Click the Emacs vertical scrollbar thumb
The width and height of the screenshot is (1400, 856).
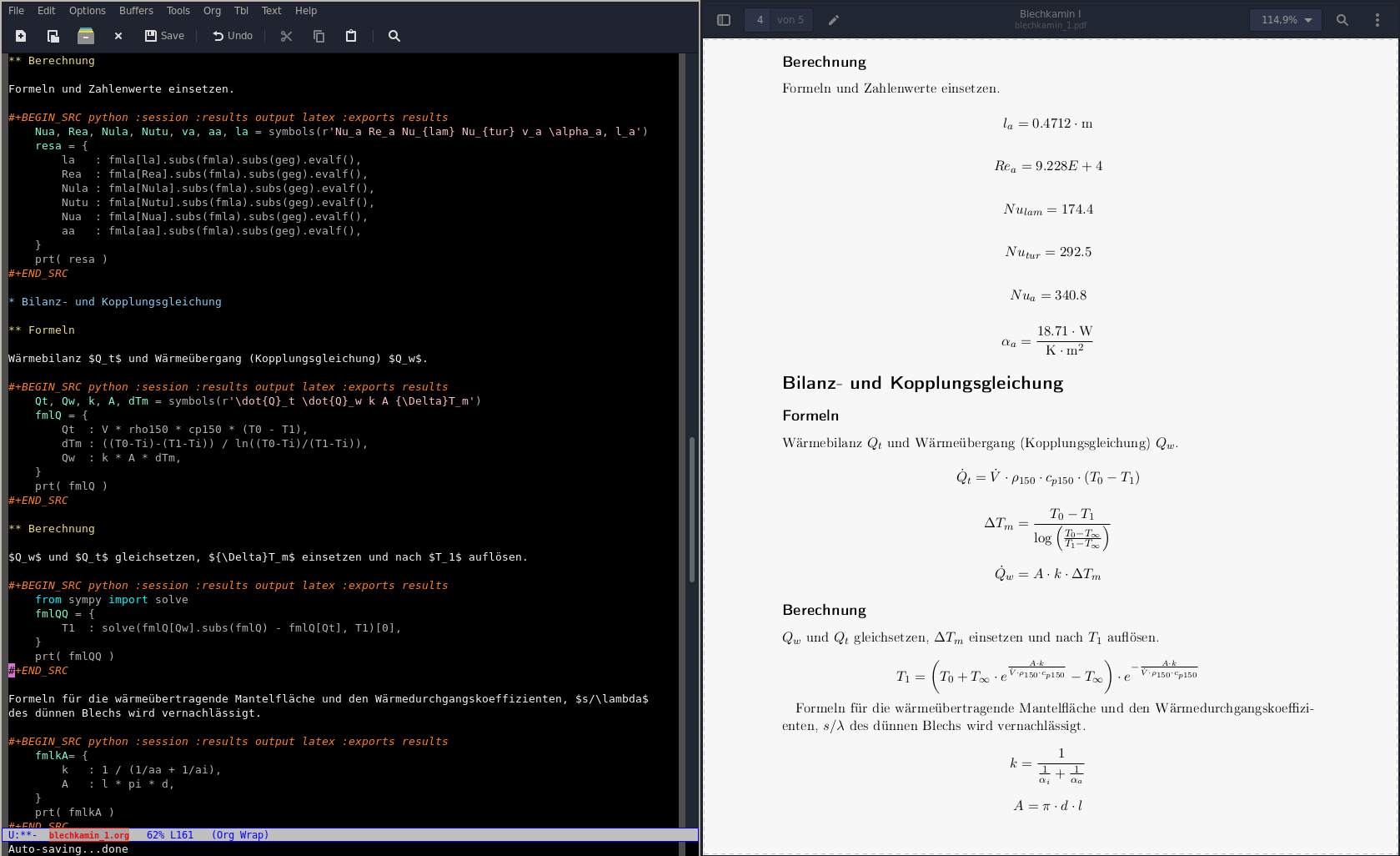[692, 509]
